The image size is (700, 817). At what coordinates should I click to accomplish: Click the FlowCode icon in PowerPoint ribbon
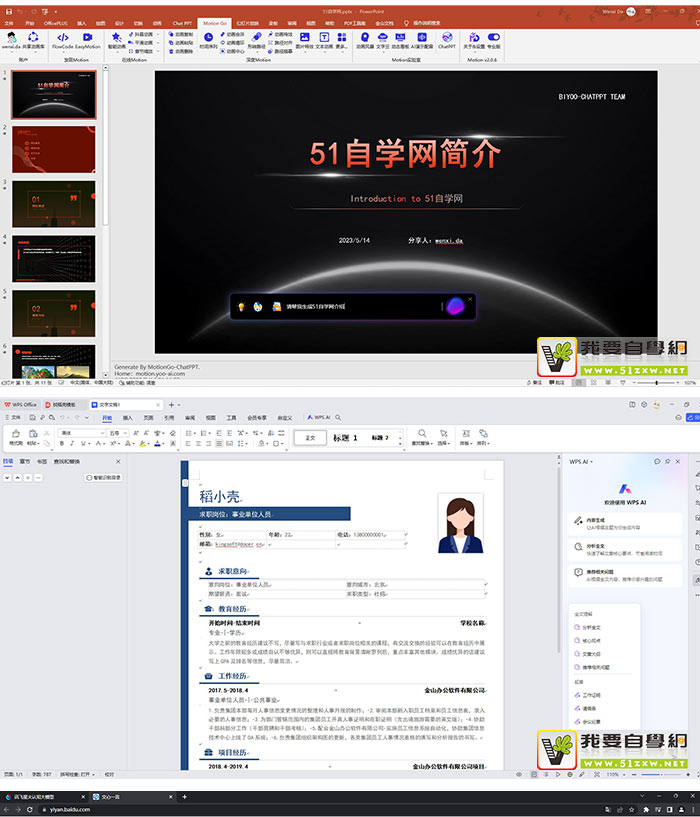(63, 38)
